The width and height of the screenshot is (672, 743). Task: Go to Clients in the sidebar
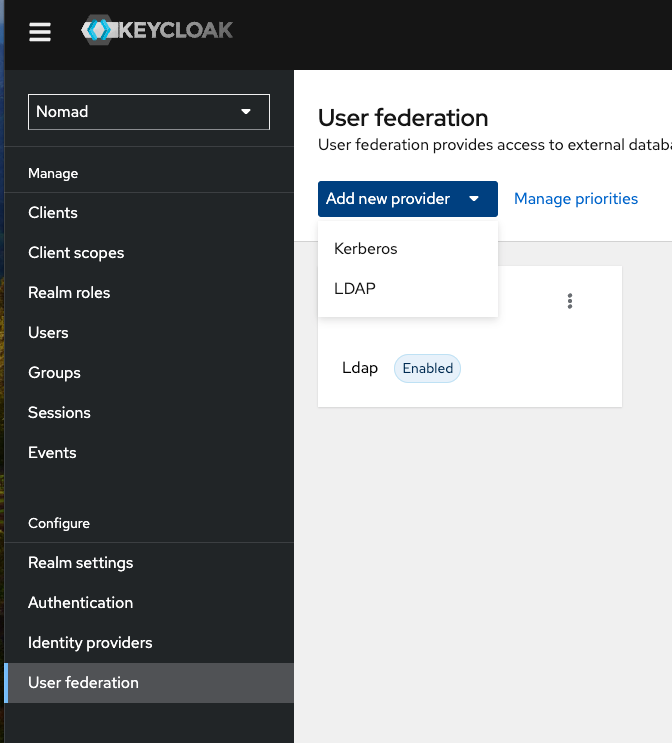[x=53, y=213]
